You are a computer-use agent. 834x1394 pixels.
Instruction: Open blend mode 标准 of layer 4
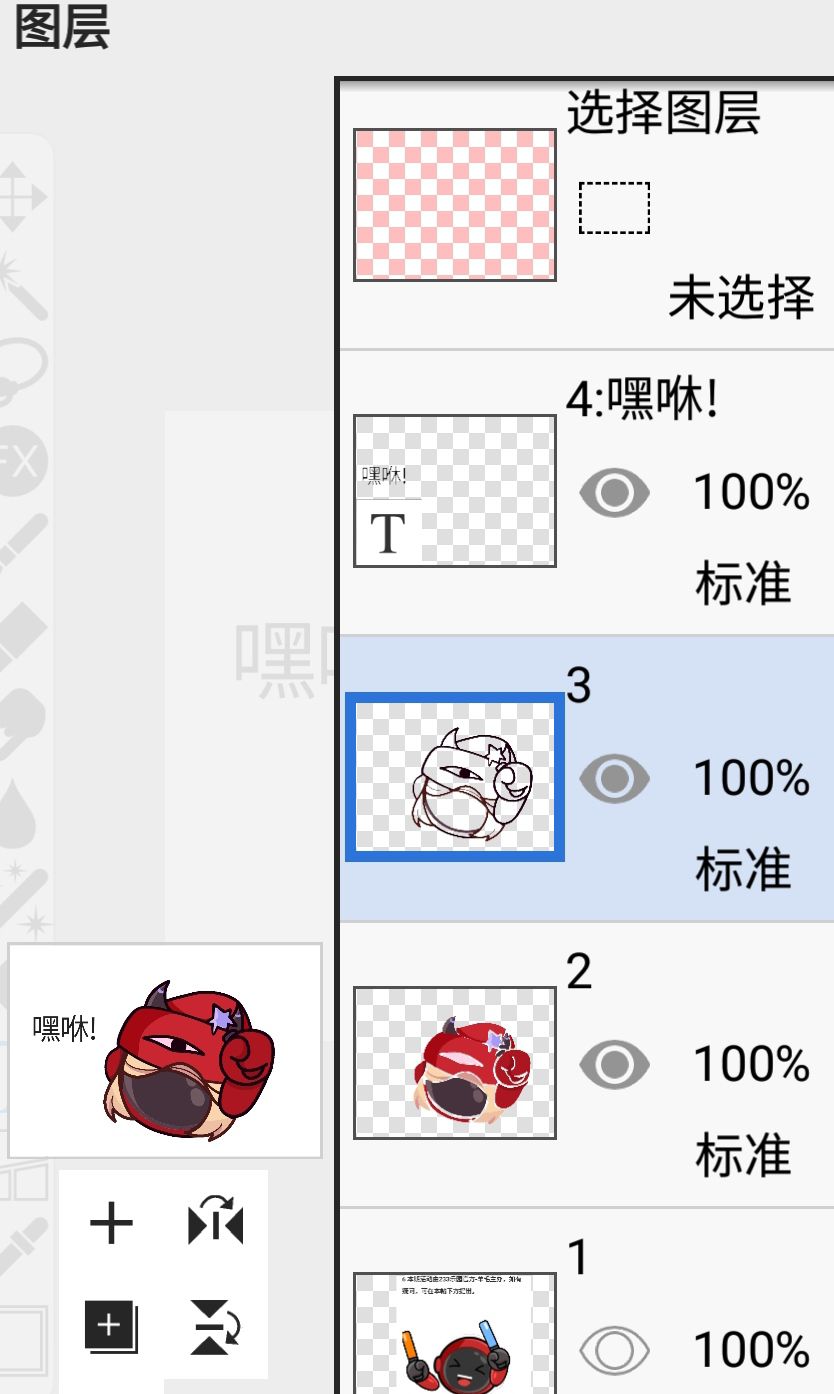pos(744,584)
